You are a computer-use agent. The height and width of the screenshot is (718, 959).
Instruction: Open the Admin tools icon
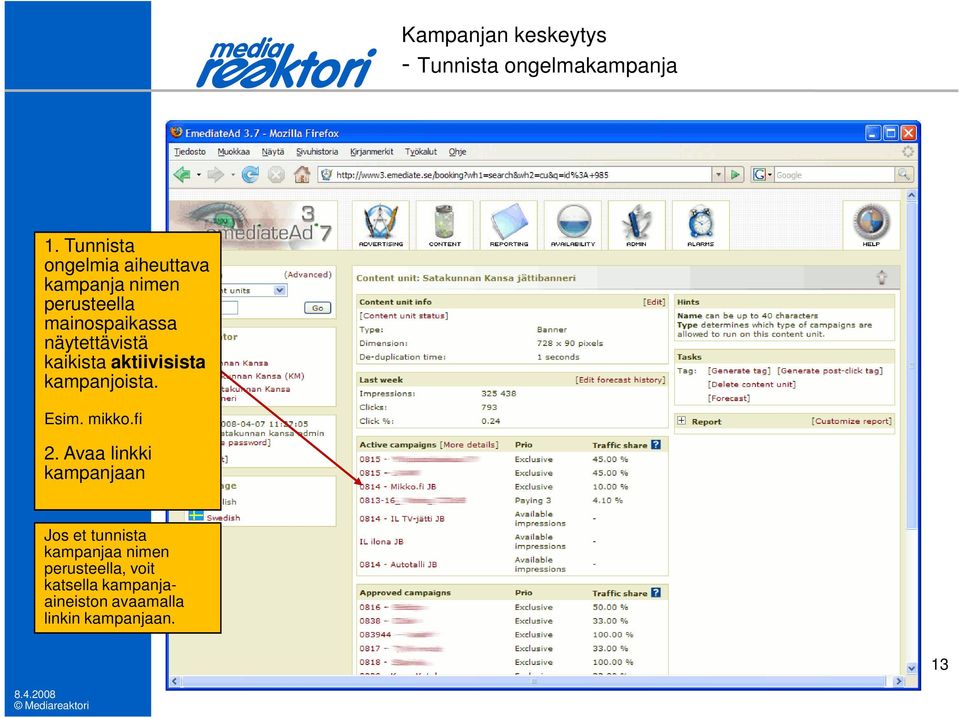coord(636,224)
